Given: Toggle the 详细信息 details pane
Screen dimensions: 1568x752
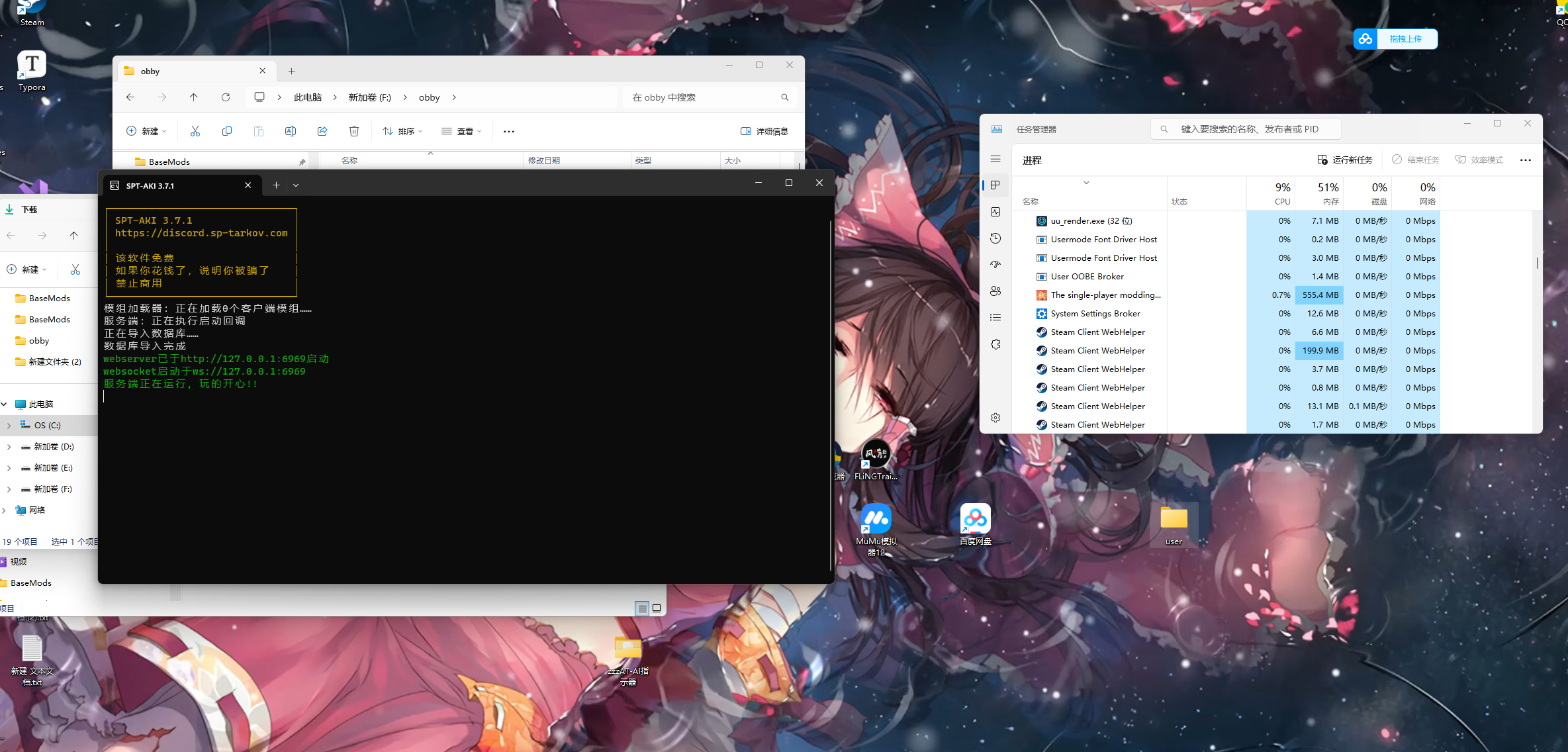Looking at the screenshot, I should click(x=764, y=131).
